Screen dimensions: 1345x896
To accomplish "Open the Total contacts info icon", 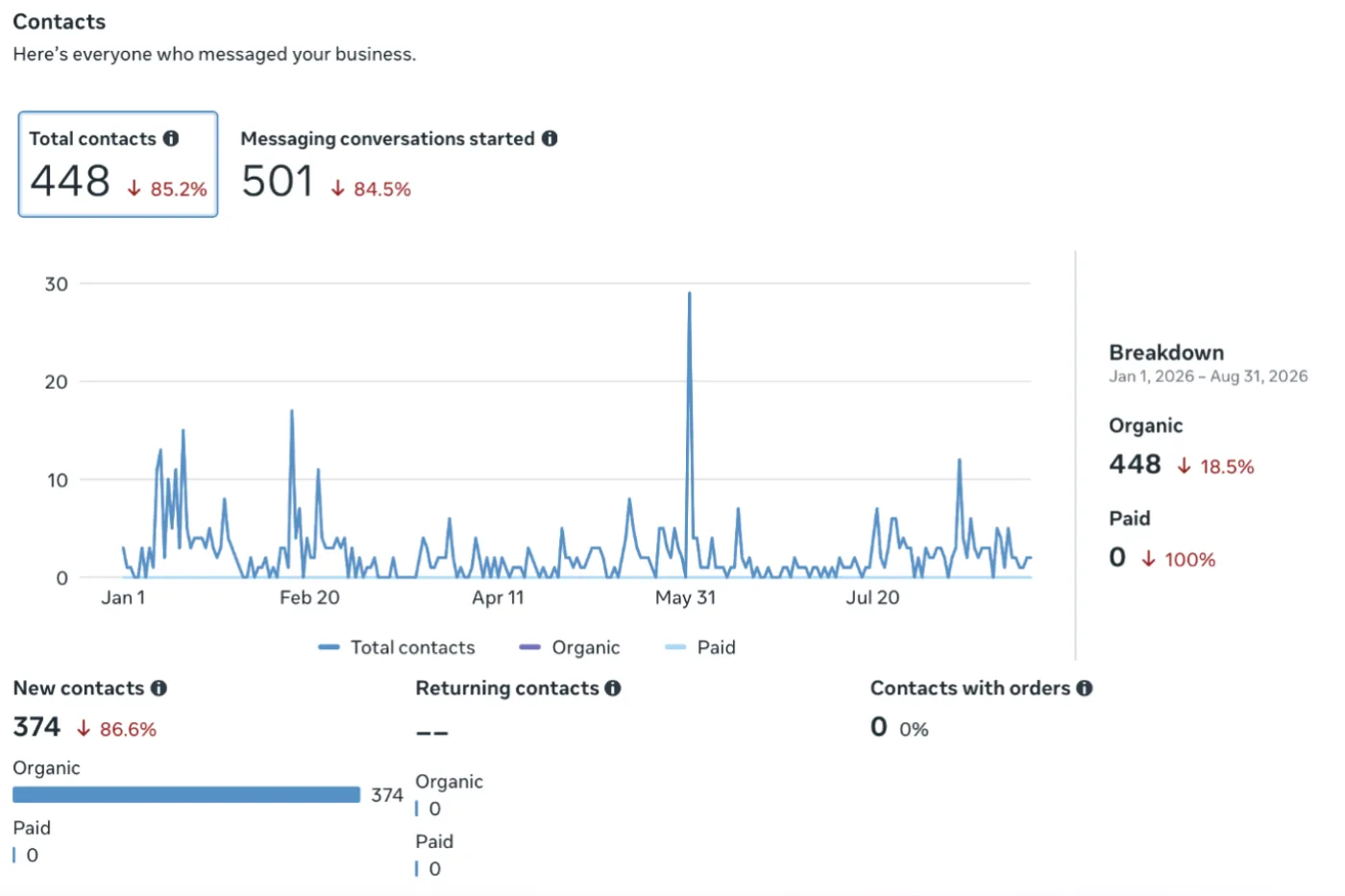I will [171, 138].
